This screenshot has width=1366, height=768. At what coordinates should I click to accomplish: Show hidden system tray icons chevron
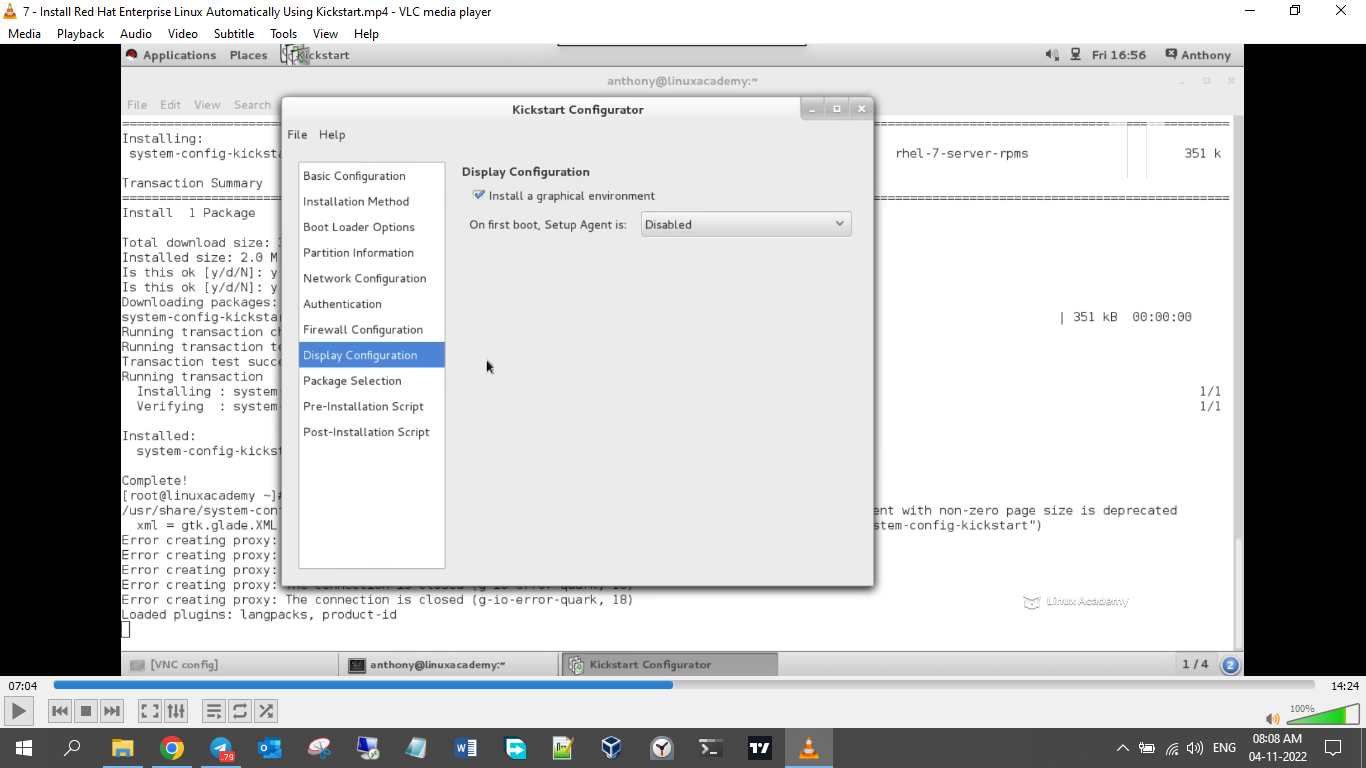coord(1123,748)
